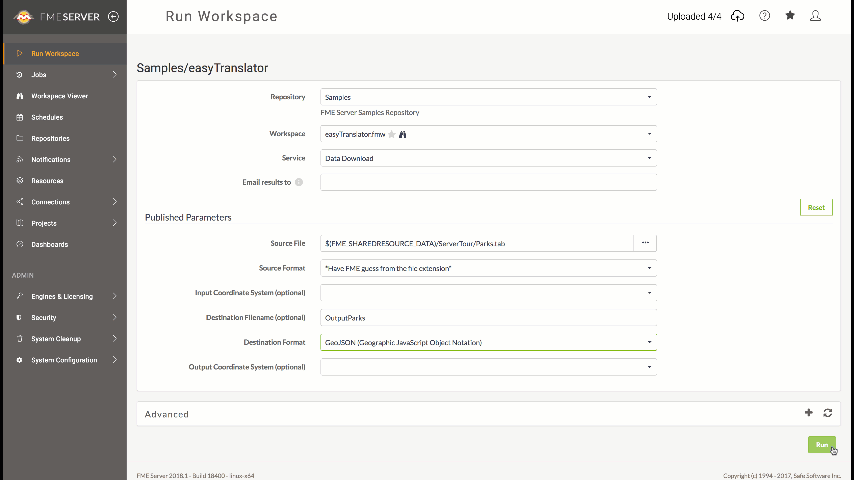Image resolution: width=854 pixels, height=480 pixels.
Task: Click the System Configuration gear icon
Action: click(20, 360)
